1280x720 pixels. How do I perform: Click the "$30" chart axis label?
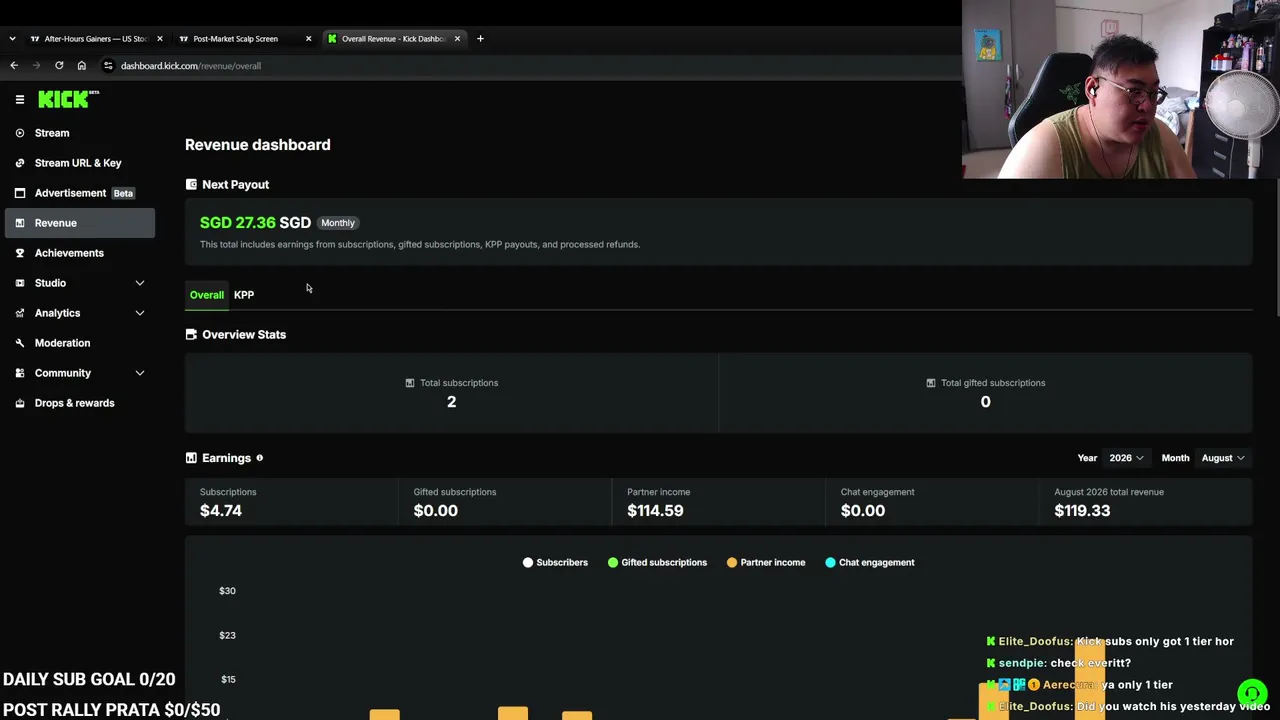click(228, 591)
